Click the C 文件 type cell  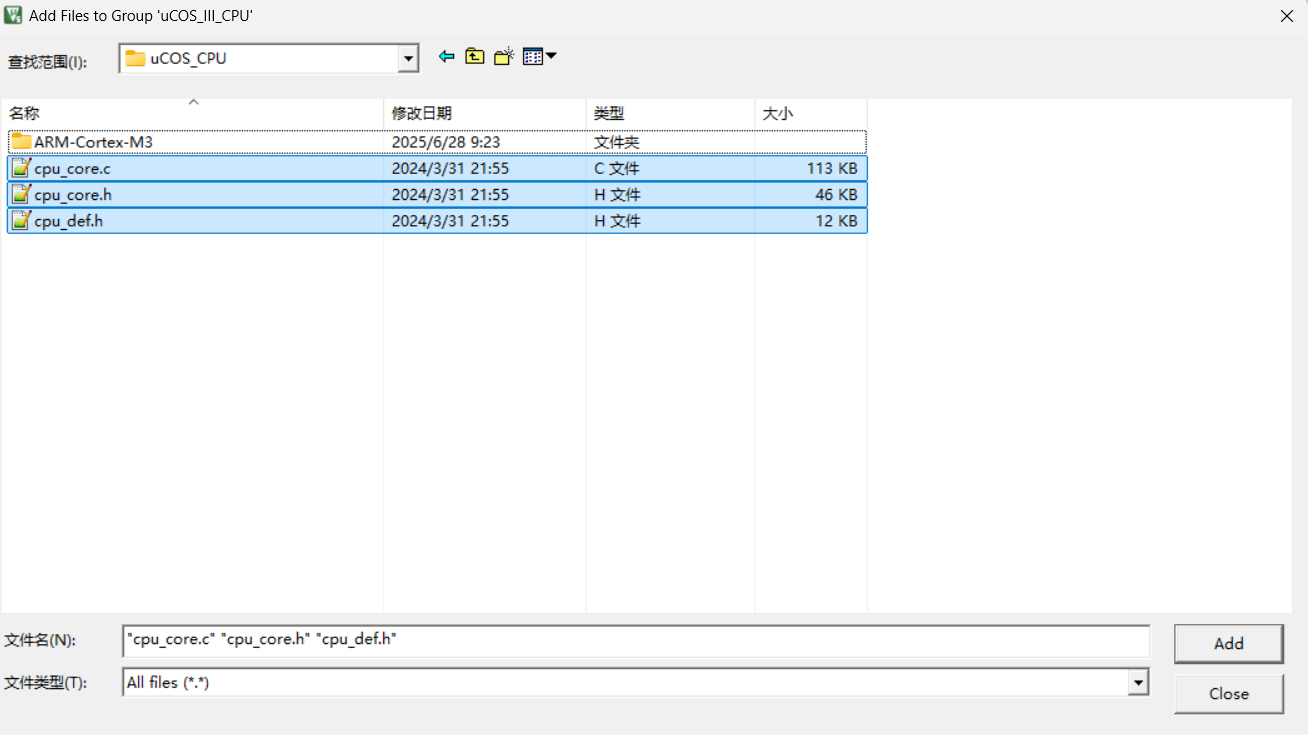click(x=617, y=168)
